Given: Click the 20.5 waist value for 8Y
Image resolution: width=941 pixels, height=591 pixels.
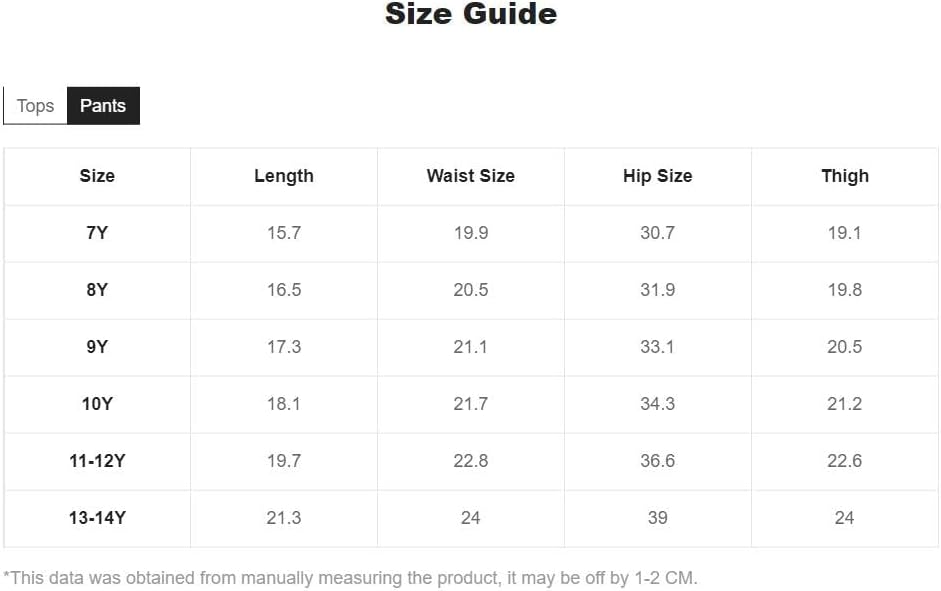Looking at the screenshot, I should point(470,290).
